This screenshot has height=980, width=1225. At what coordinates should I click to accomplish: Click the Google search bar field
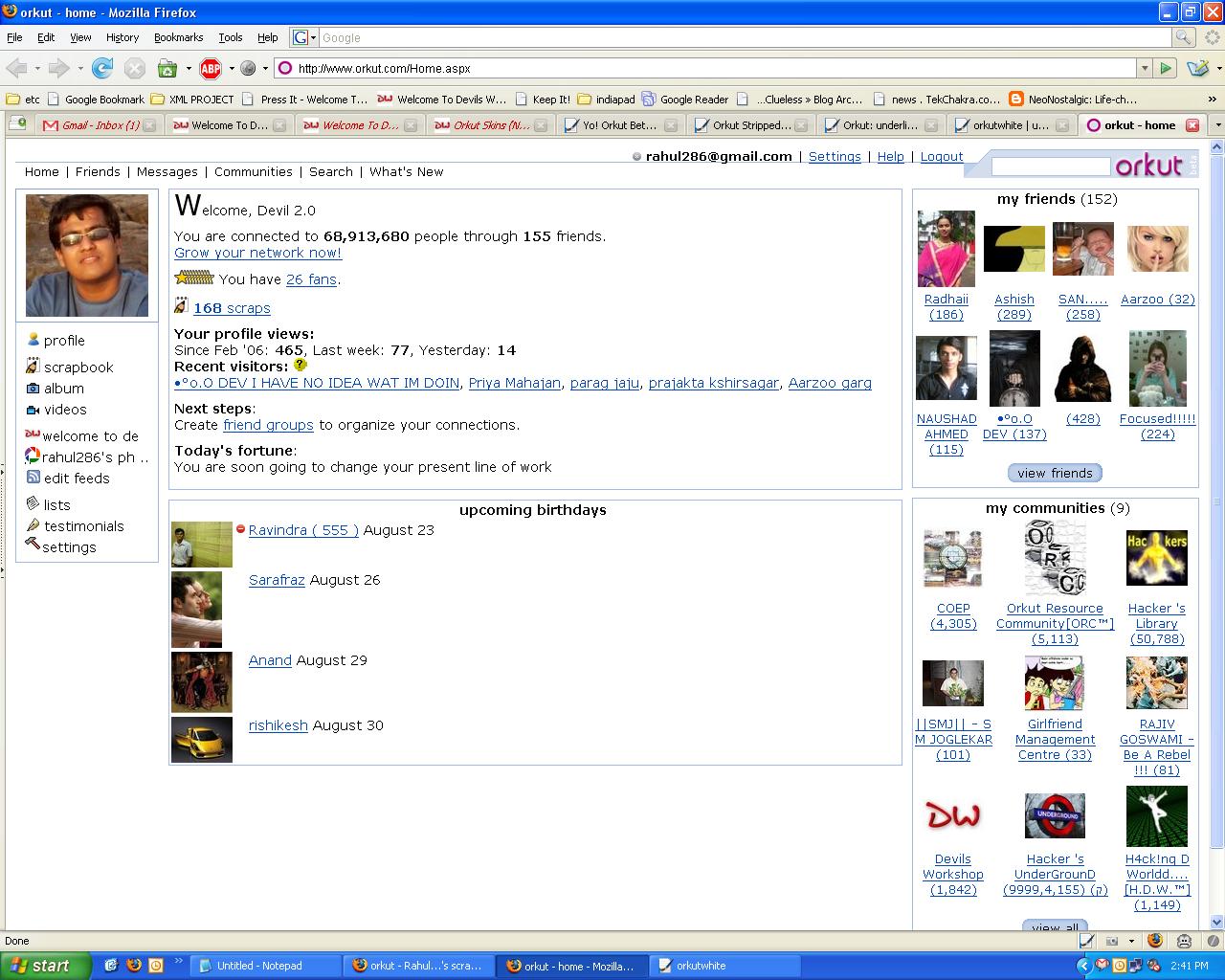(745, 37)
